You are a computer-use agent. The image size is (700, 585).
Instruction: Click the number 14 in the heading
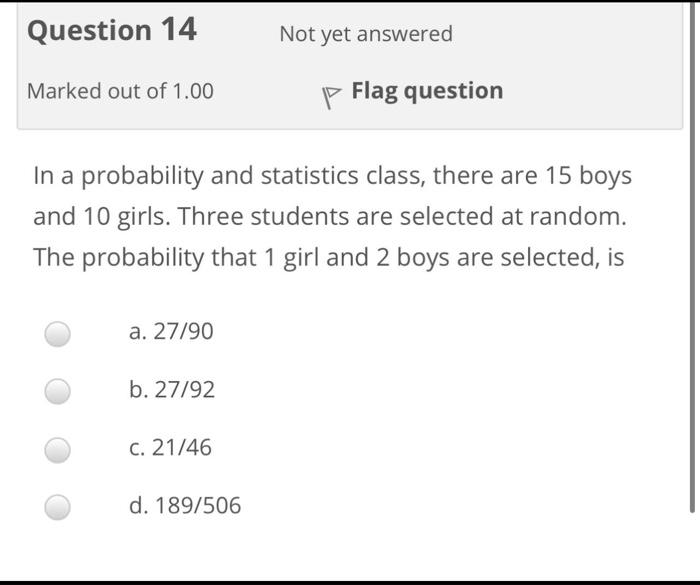179,29
